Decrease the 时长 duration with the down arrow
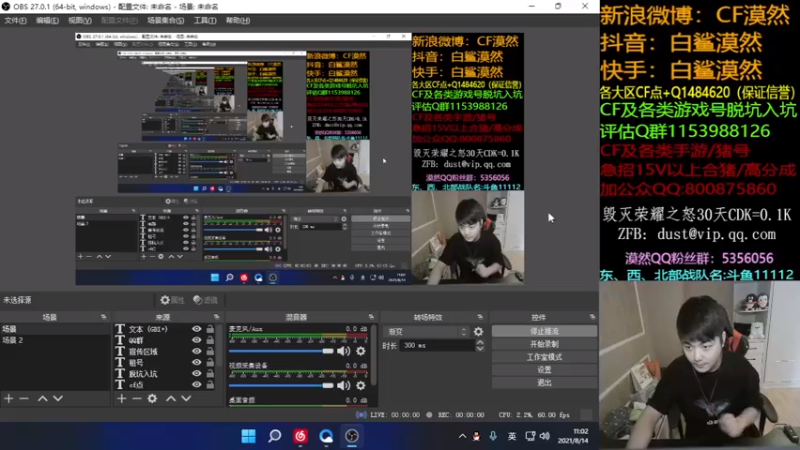 pos(480,349)
